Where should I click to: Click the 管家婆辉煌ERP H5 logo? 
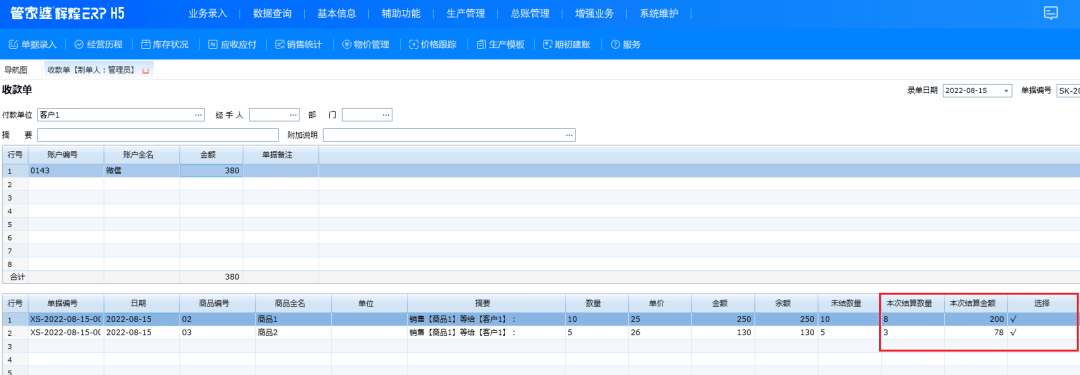67,14
